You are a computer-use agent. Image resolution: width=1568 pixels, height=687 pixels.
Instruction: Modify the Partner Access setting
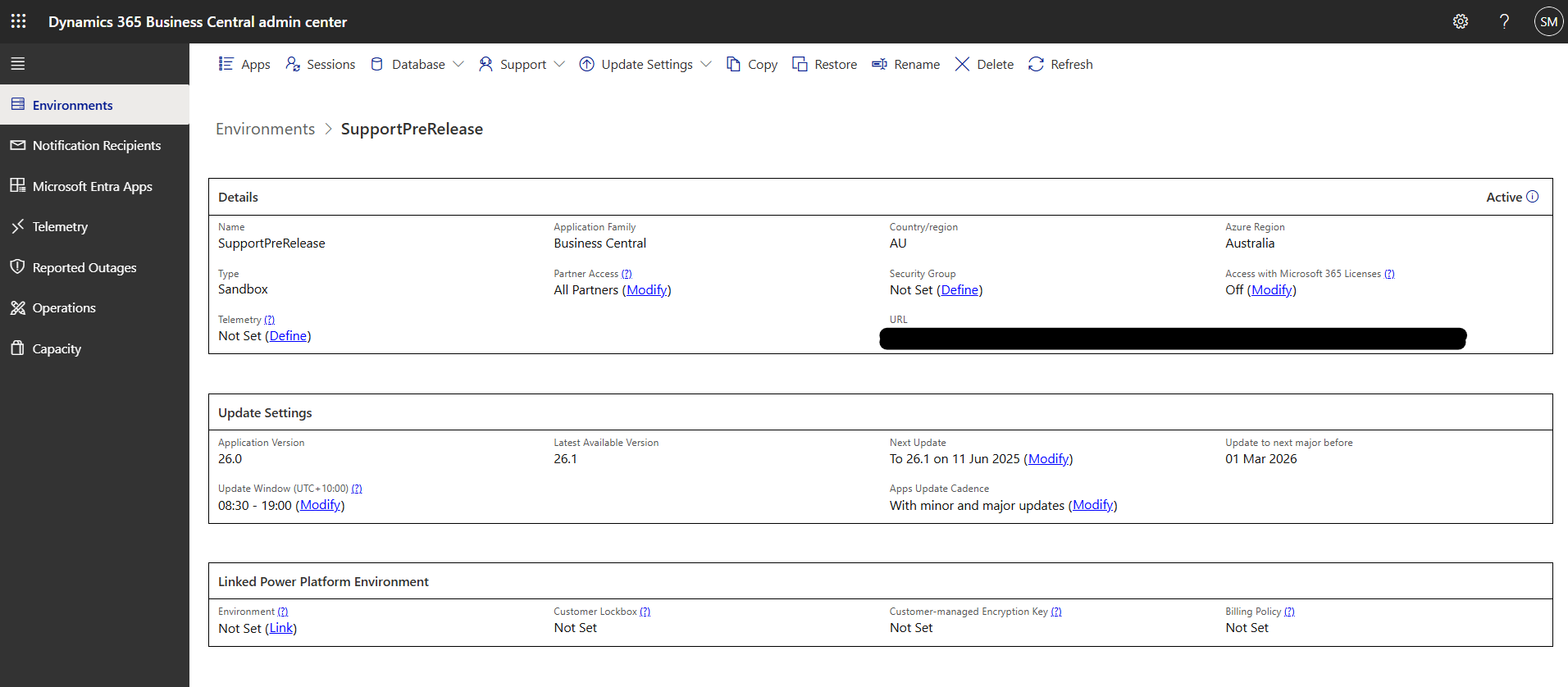point(647,289)
